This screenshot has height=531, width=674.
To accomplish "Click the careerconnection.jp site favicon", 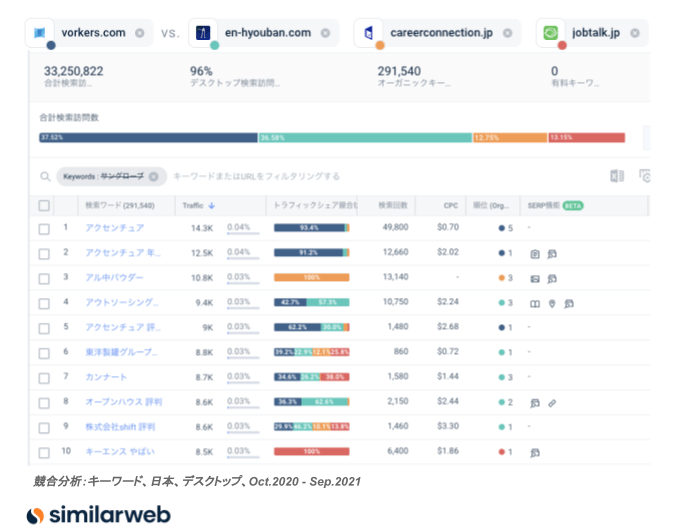I will 370,33.
